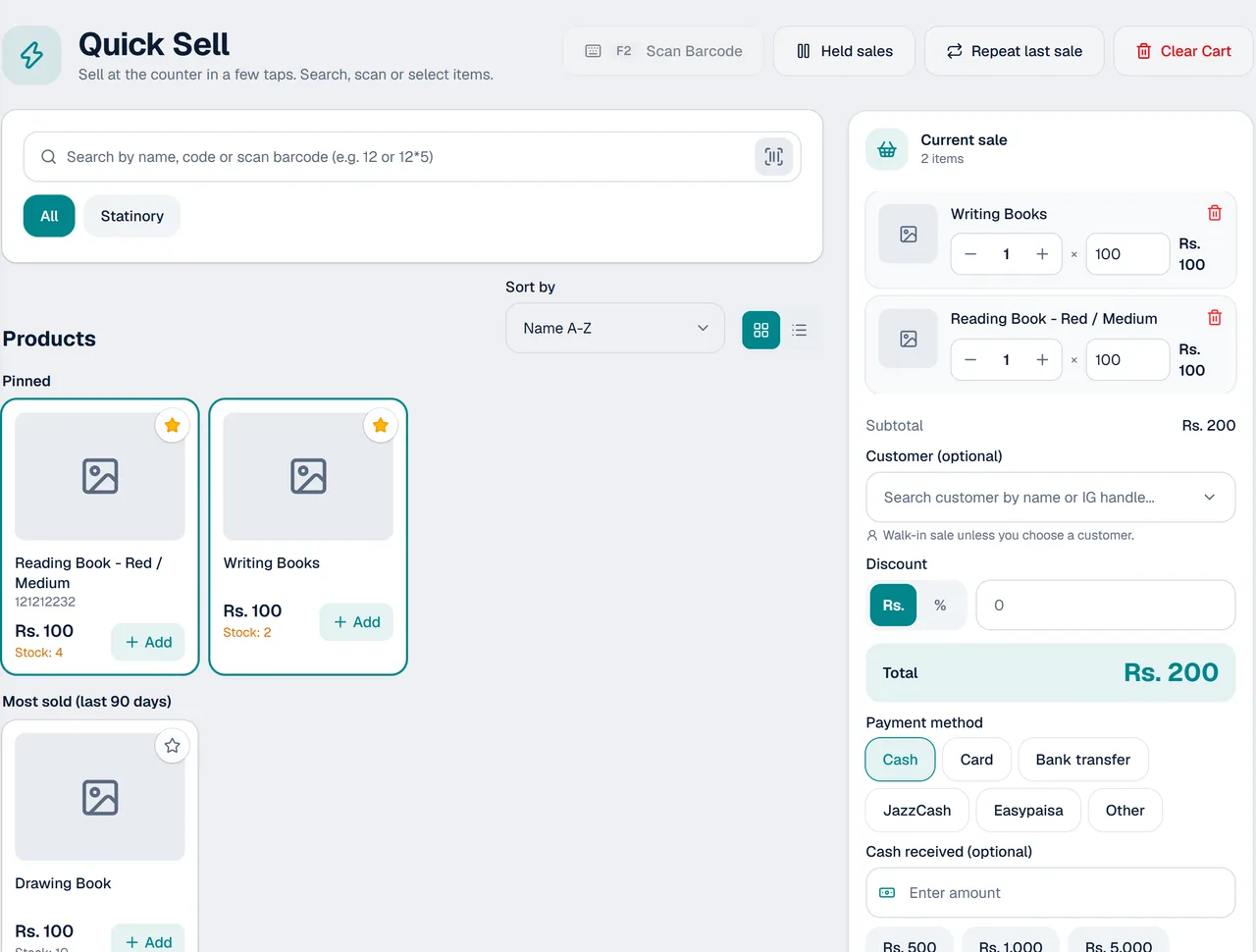Image resolution: width=1256 pixels, height=952 pixels.
Task: Click the basket icon beside Current sale
Action: click(887, 149)
